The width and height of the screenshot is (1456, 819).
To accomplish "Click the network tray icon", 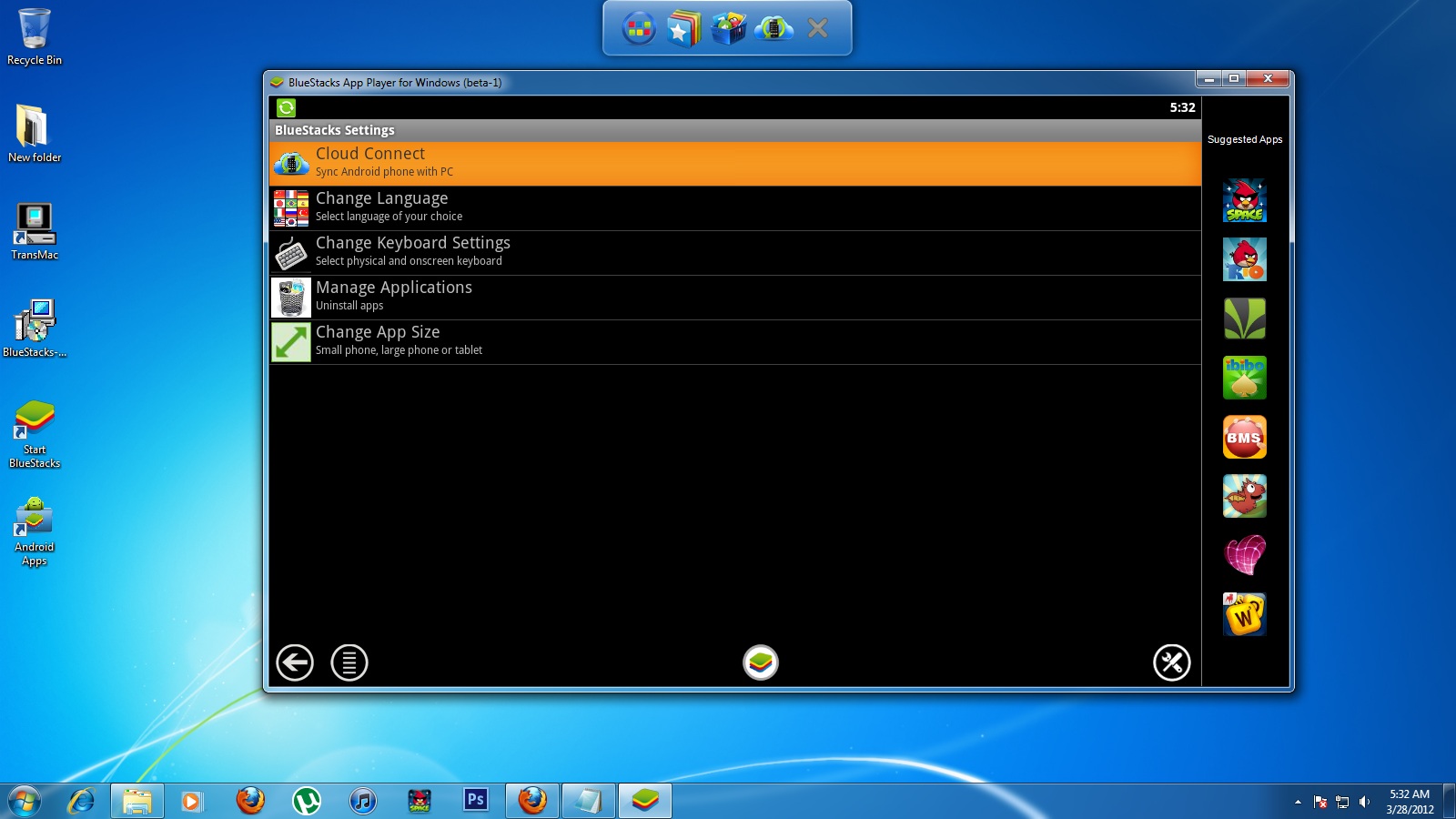I will click(1342, 802).
